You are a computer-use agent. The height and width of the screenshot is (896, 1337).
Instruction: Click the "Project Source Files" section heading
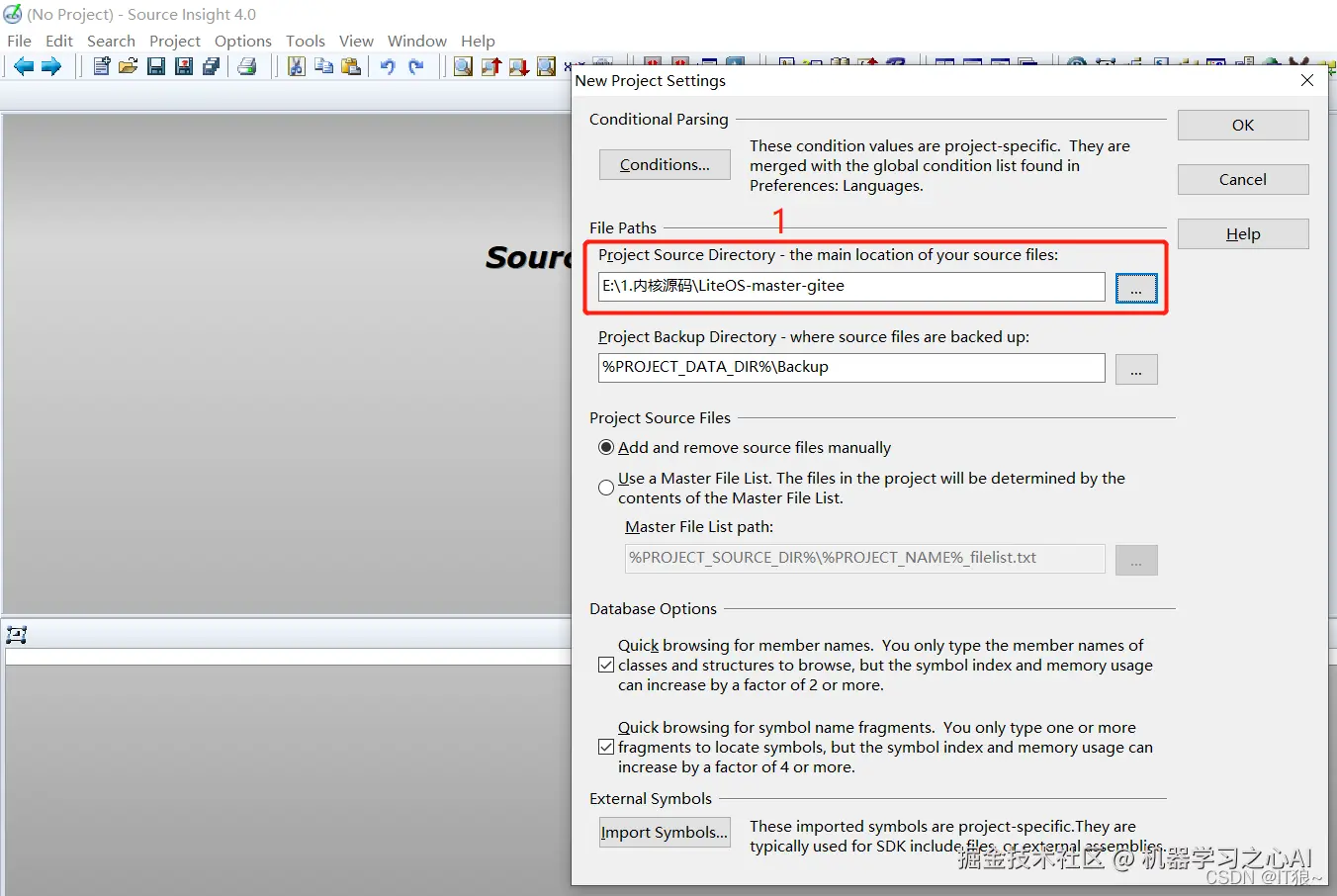click(x=660, y=417)
